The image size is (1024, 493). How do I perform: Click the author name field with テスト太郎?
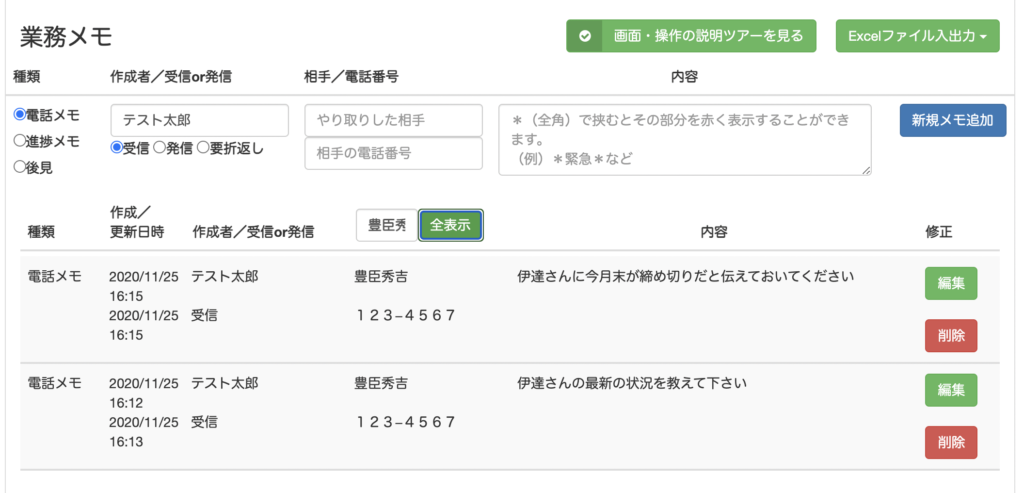click(x=199, y=120)
